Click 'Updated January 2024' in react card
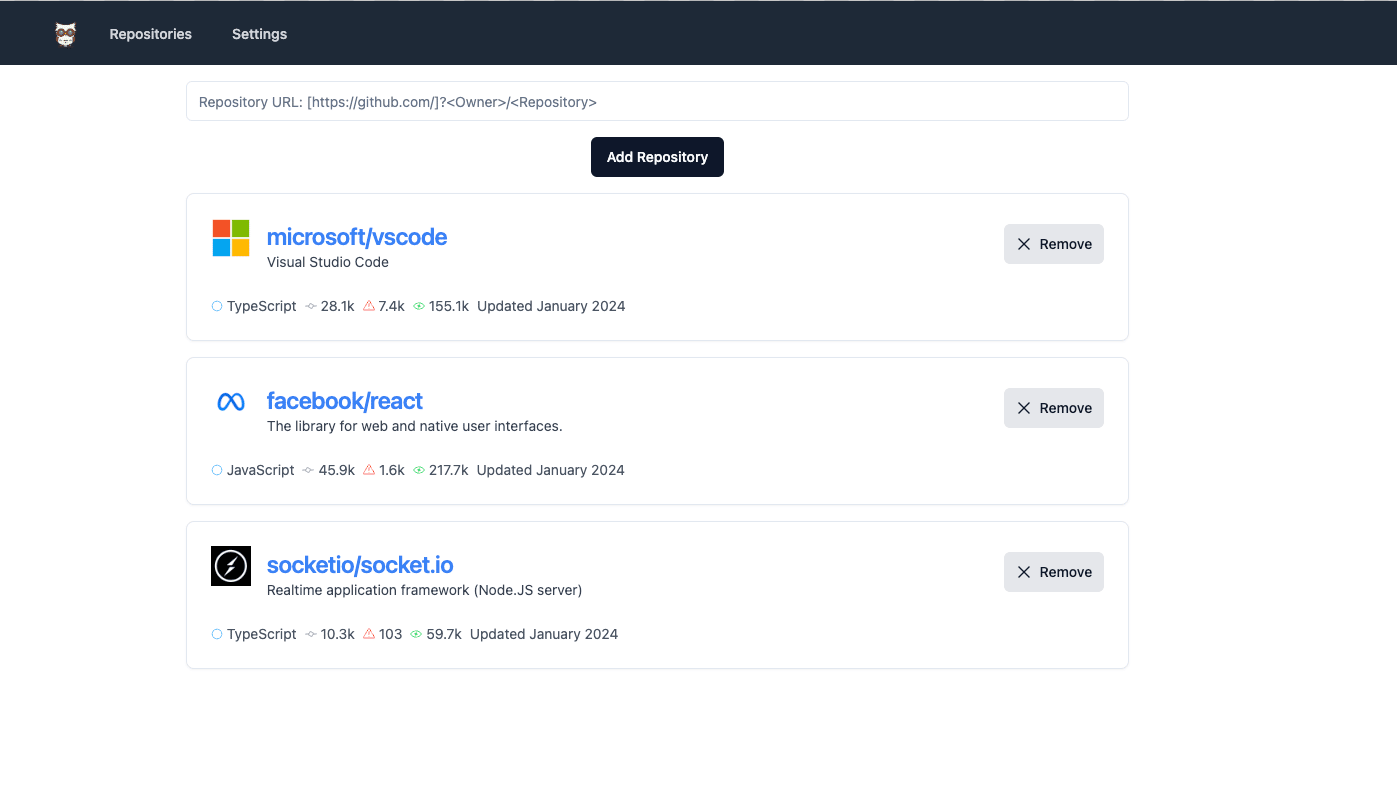1397x797 pixels. click(551, 470)
